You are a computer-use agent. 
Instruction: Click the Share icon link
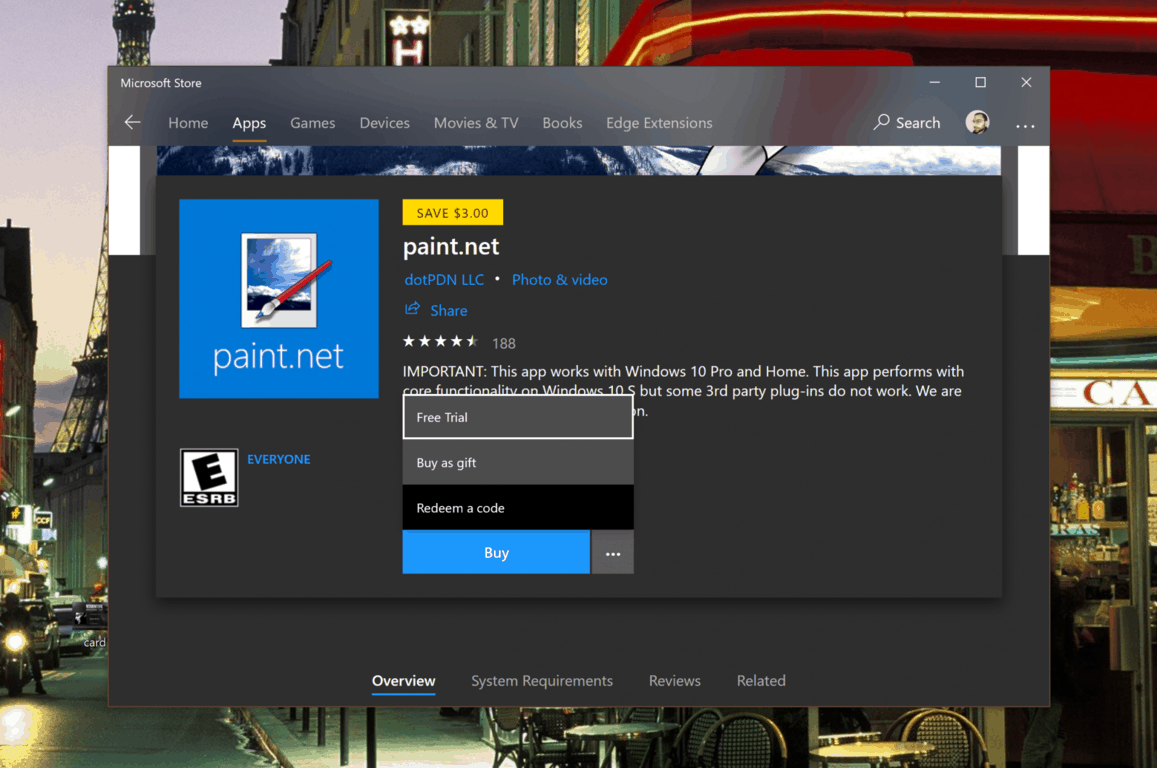[x=412, y=309]
